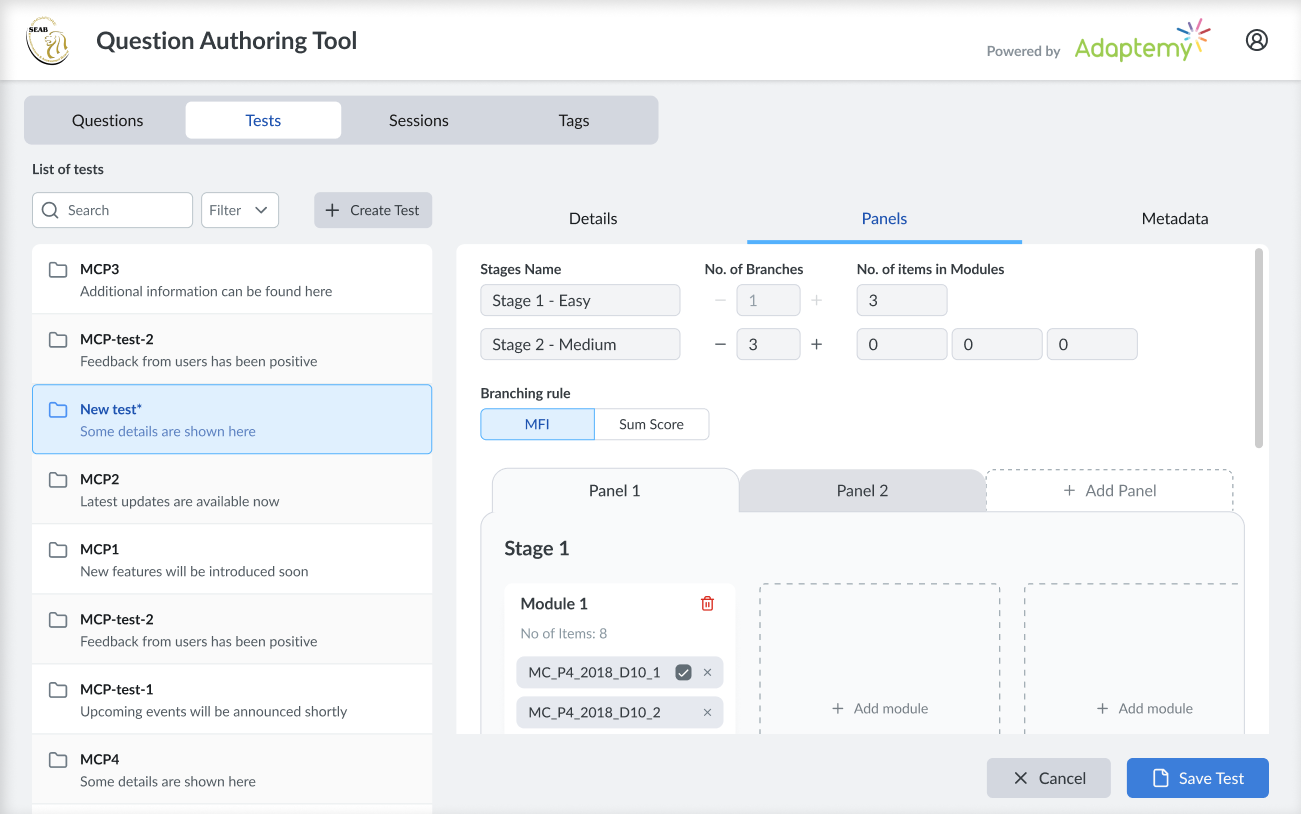Switch to Panel 2 tab
1301x814 pixels.
(862, 490)
